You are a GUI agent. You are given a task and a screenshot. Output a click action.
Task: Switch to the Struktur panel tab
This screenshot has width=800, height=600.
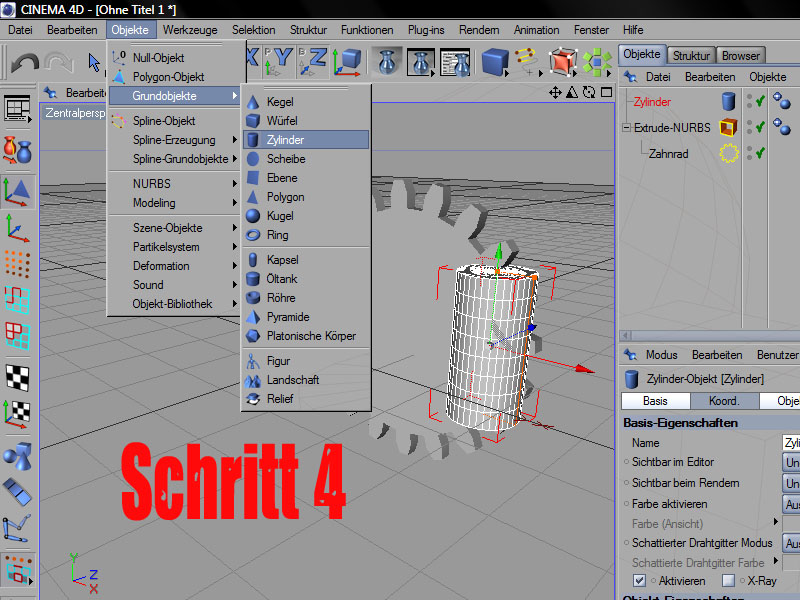click(691, 55)
